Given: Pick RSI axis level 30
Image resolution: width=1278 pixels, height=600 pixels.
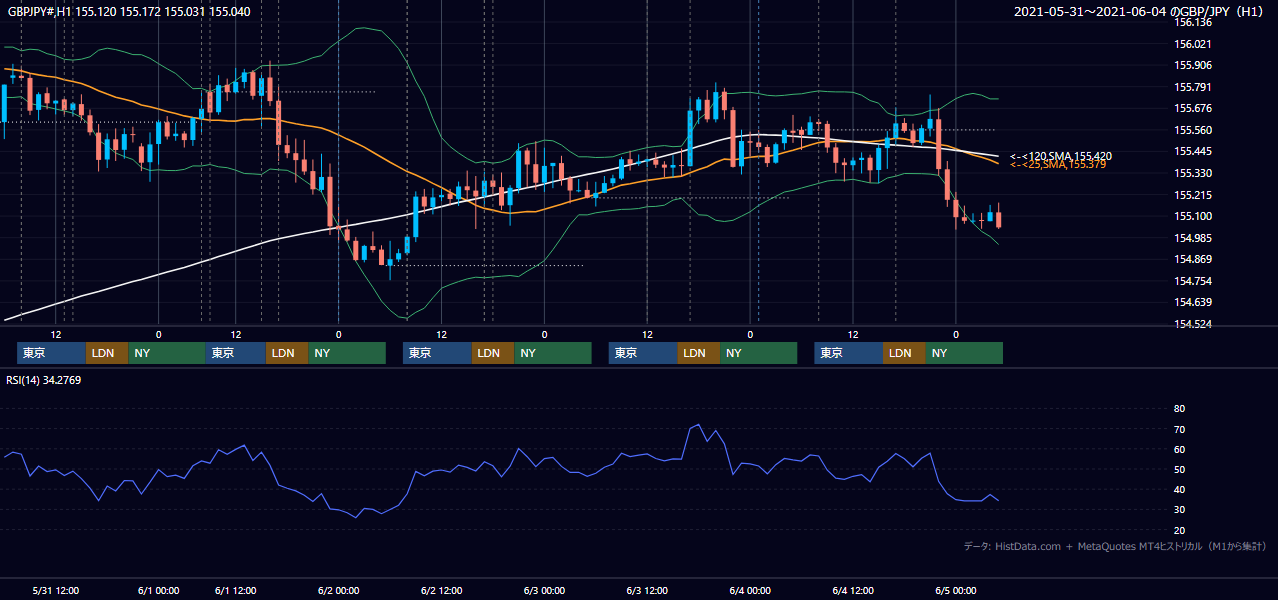Looking at the screenshot, I should click(1179, 510).
